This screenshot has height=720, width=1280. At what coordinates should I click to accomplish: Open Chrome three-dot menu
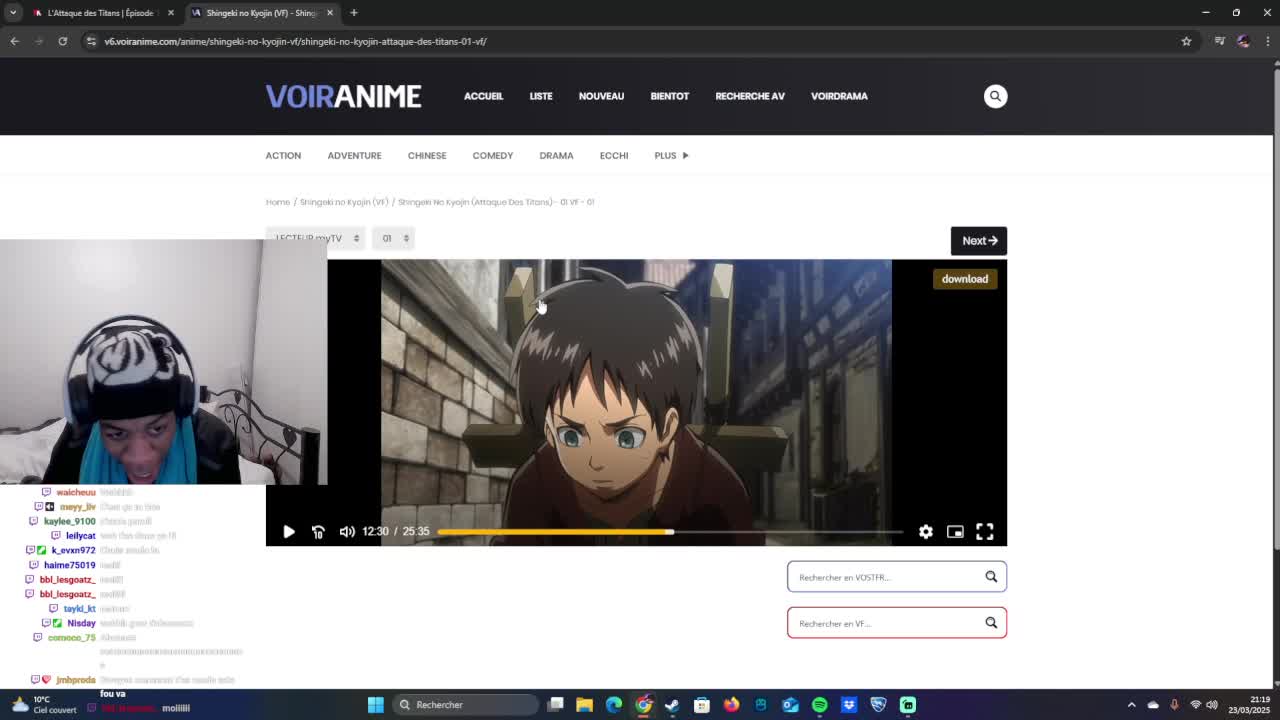click(1267, 41)
